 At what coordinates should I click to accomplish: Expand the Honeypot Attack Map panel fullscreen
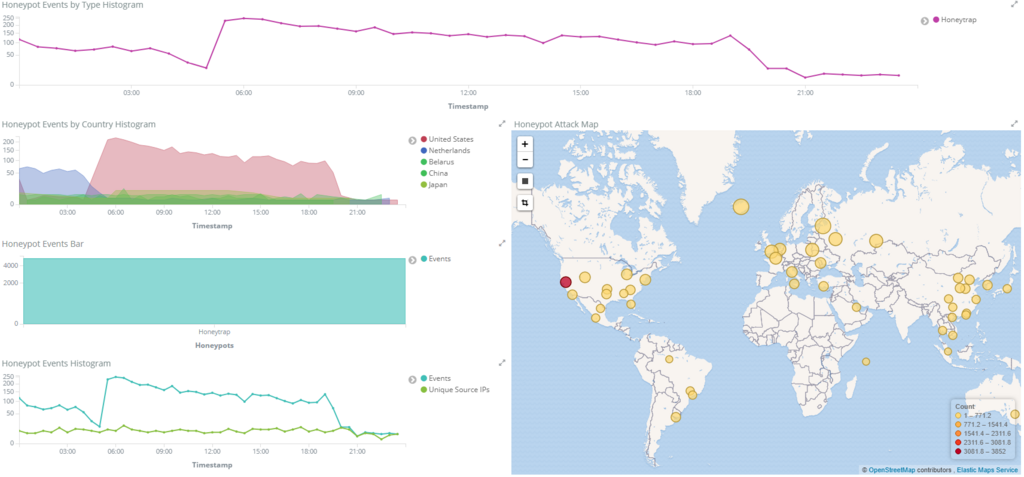click(1014, 123)
